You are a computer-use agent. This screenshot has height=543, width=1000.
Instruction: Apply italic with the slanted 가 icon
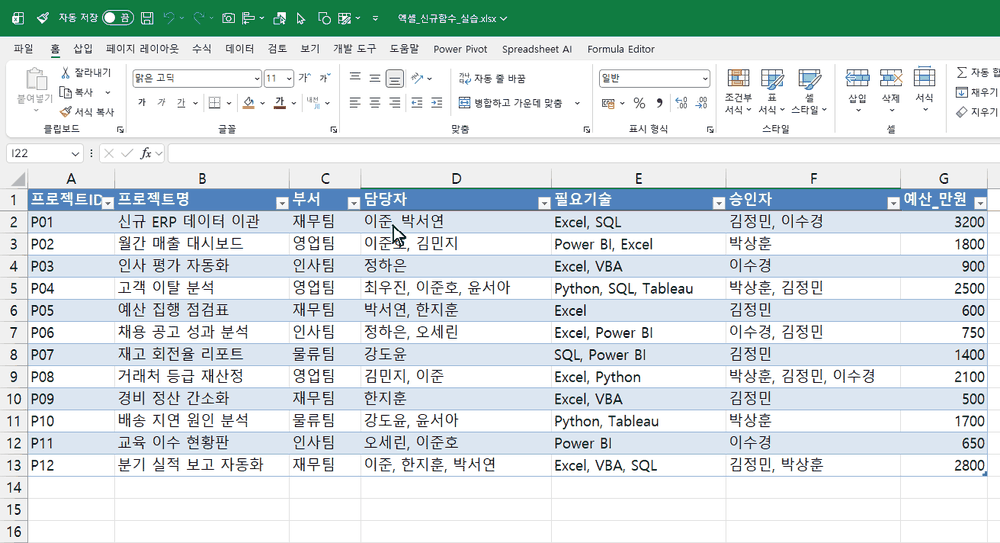coord(161,103)
